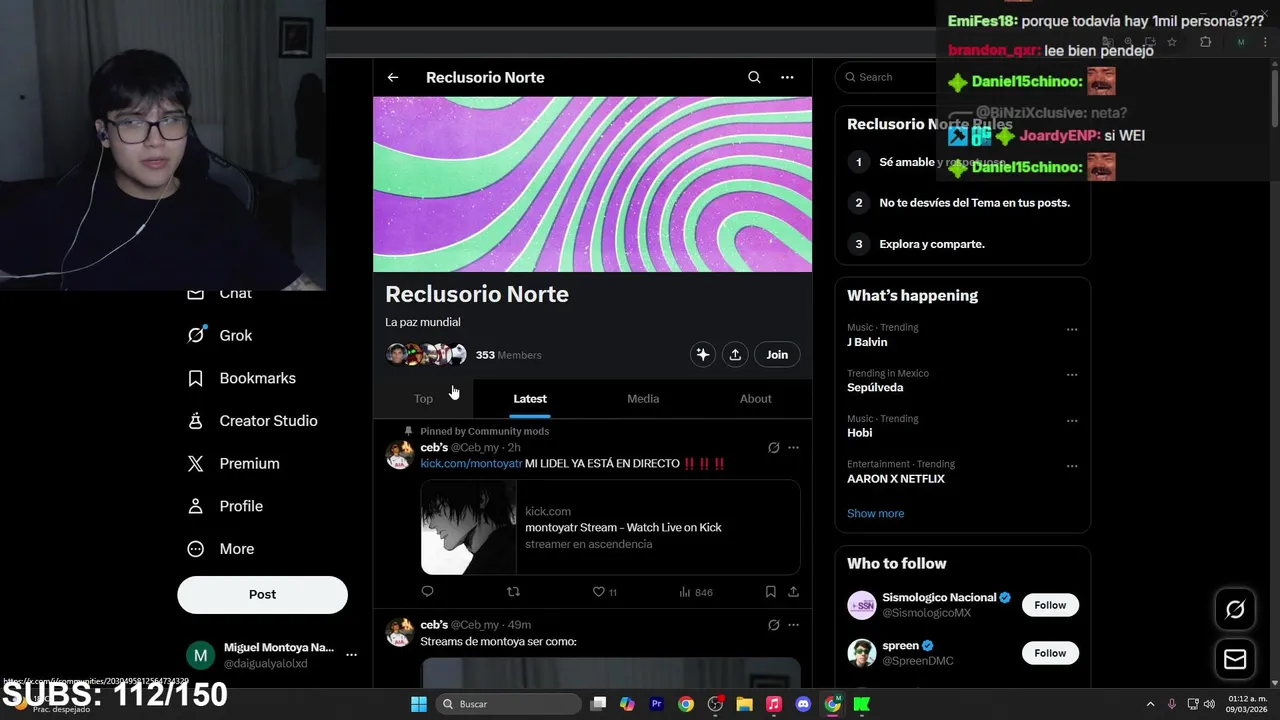
Task: Join the Reclusorio Norte community
Action: tap(777, 354)
